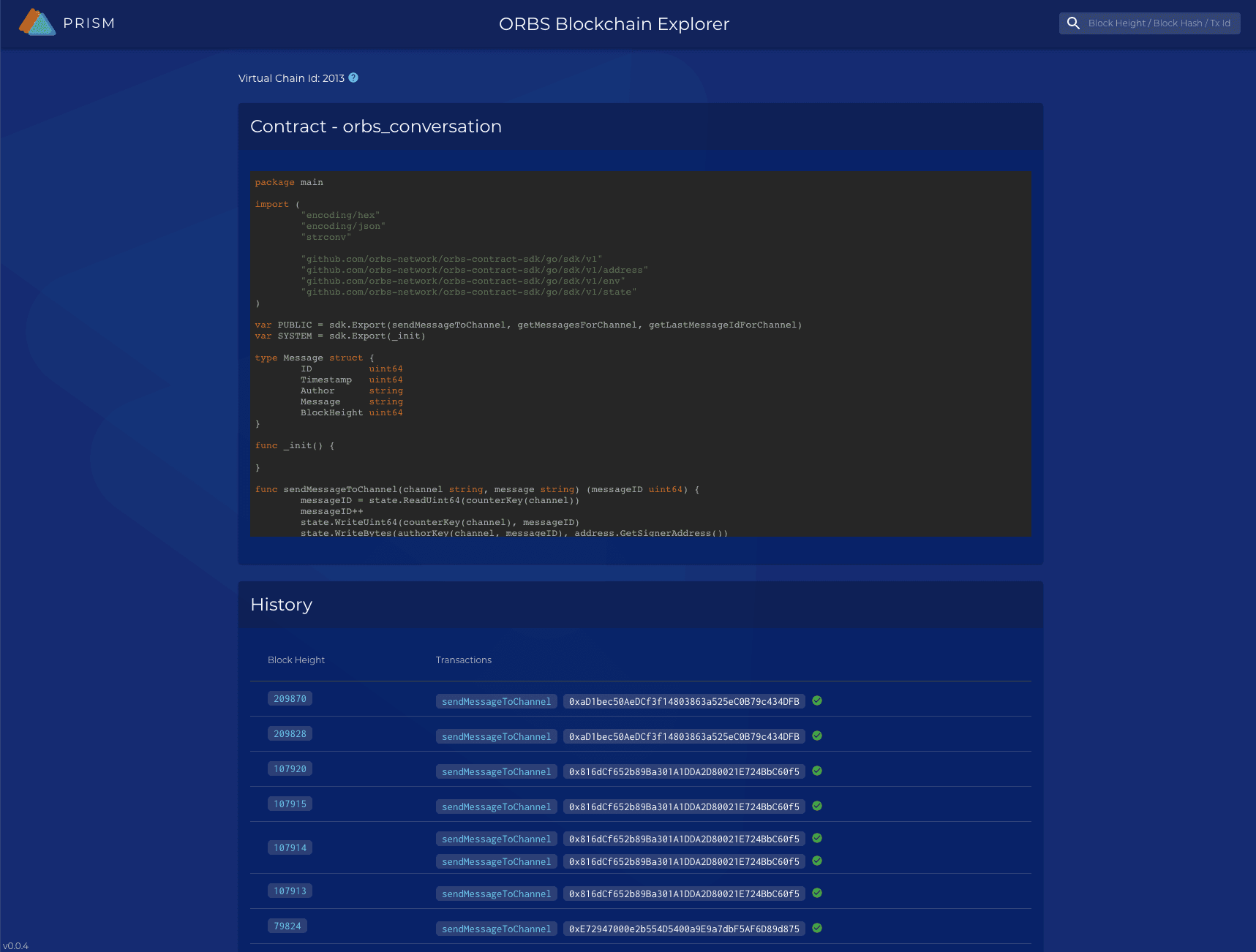The image size is (1256, 952).
Task: Click signer address 0xE72947000e in block 79824 row
Action: [684, 929]
